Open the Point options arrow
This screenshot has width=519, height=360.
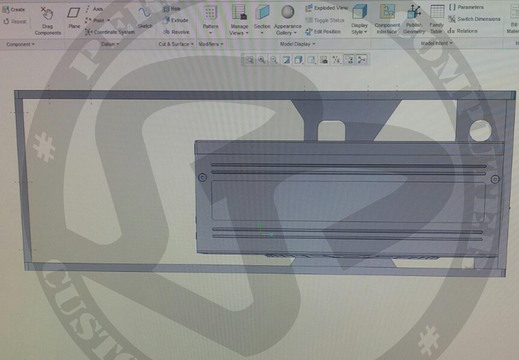click(108, 20)
